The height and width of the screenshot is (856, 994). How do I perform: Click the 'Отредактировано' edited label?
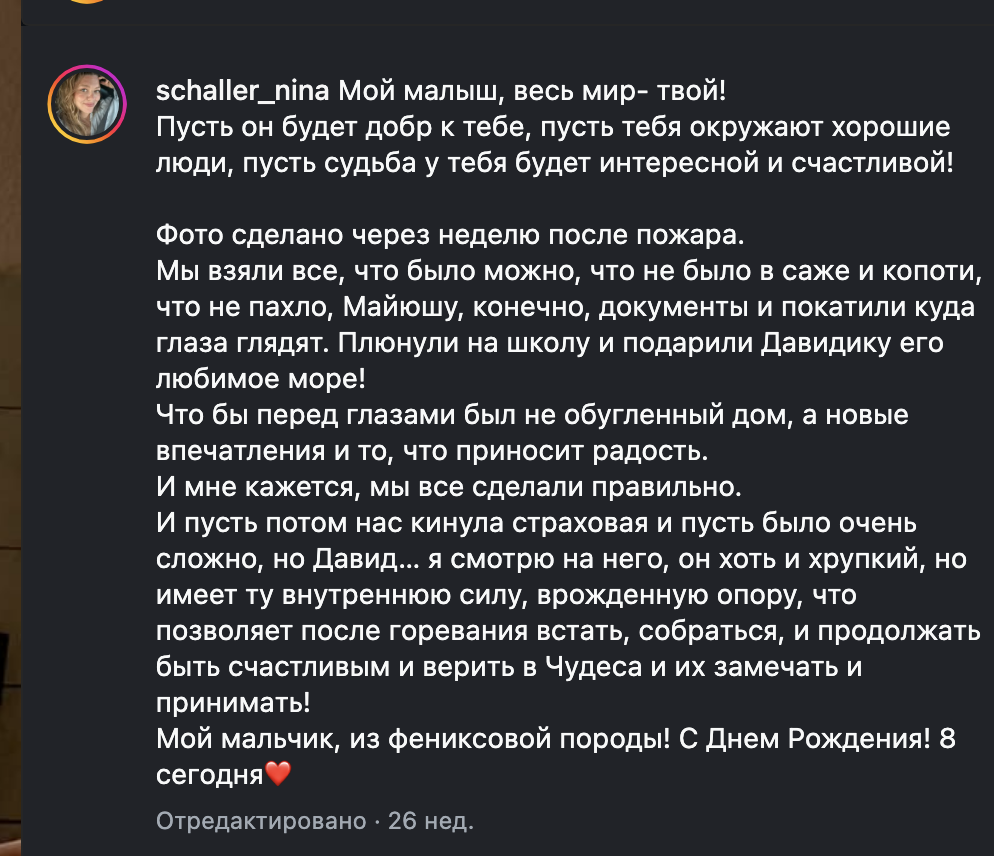click(261, 821)
